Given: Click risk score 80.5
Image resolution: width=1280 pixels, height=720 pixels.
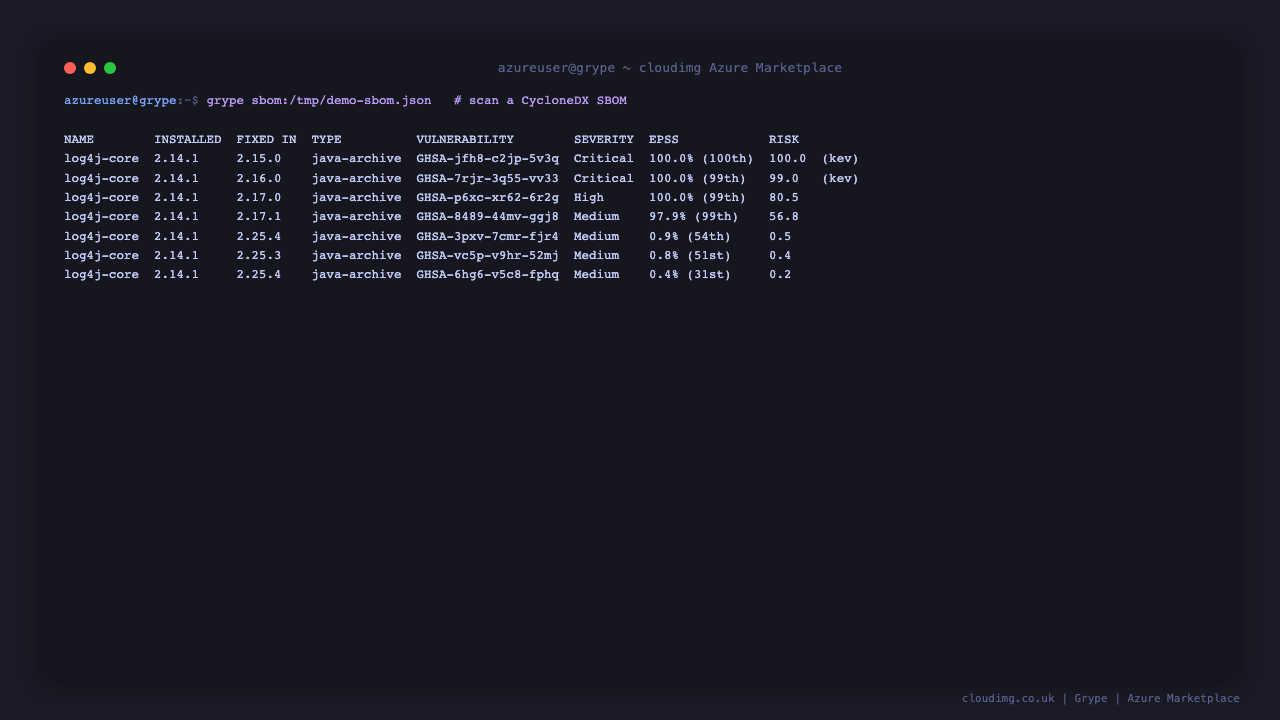Looking at the screenshot, I should pos(784,198).
